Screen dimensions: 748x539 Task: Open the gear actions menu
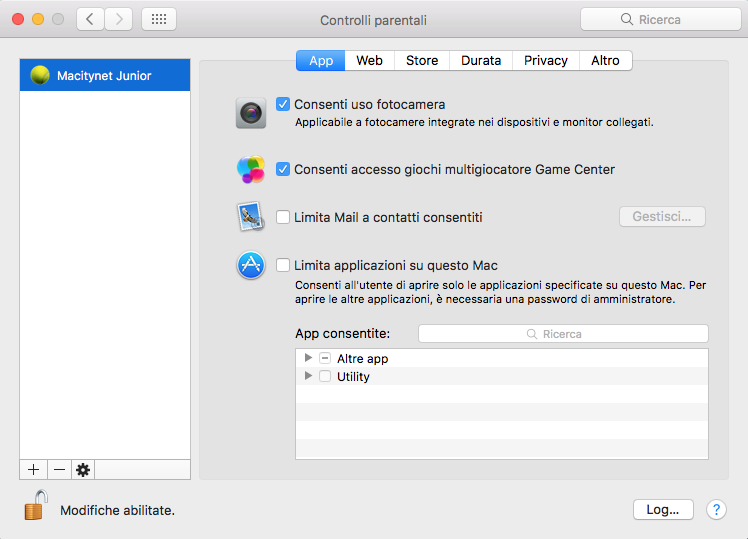click(83, 470)
